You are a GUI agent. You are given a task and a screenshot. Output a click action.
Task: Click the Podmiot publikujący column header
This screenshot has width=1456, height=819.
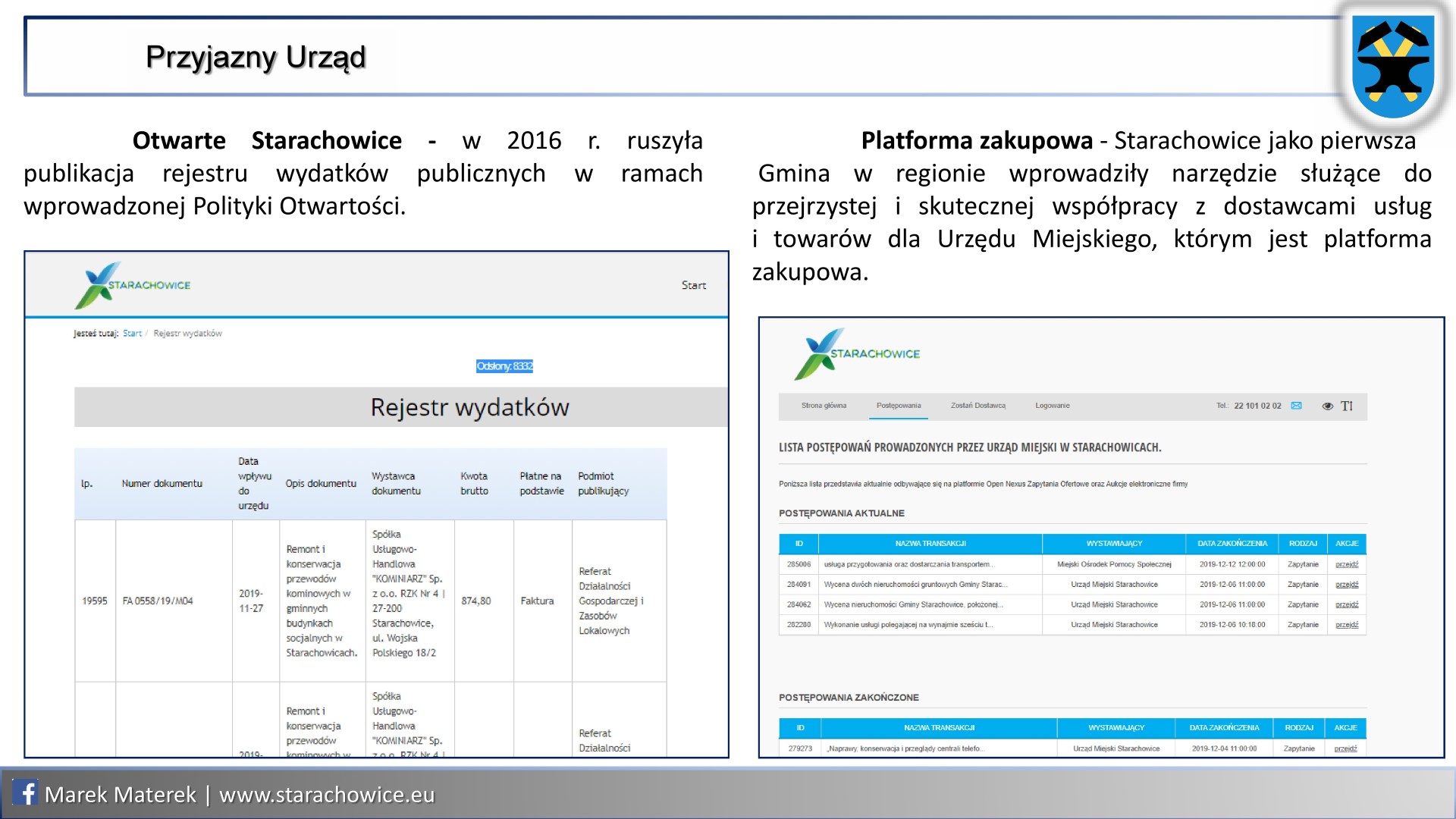(603, 483)
